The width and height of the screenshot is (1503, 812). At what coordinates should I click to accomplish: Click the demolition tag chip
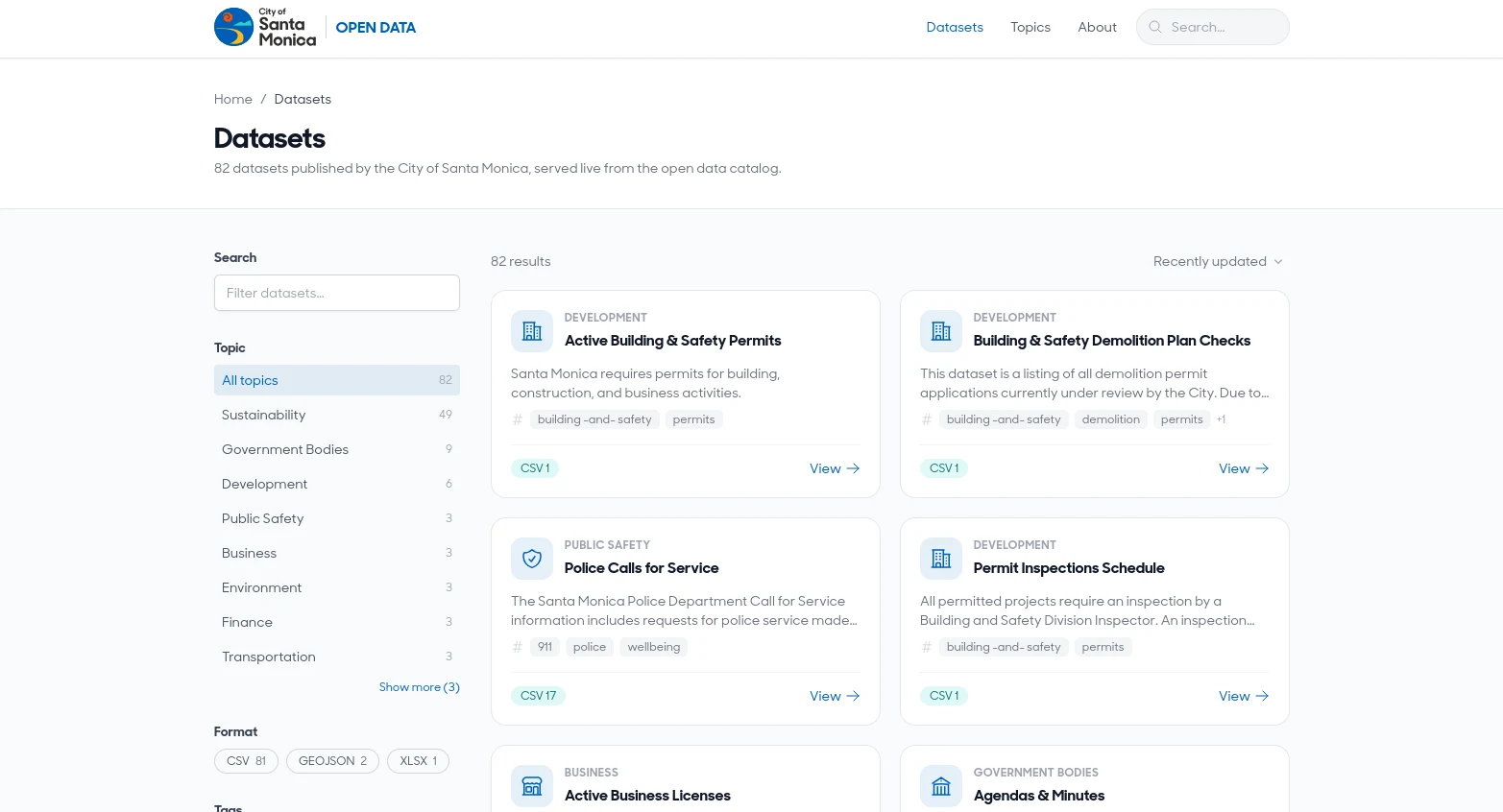[1110, 419]
